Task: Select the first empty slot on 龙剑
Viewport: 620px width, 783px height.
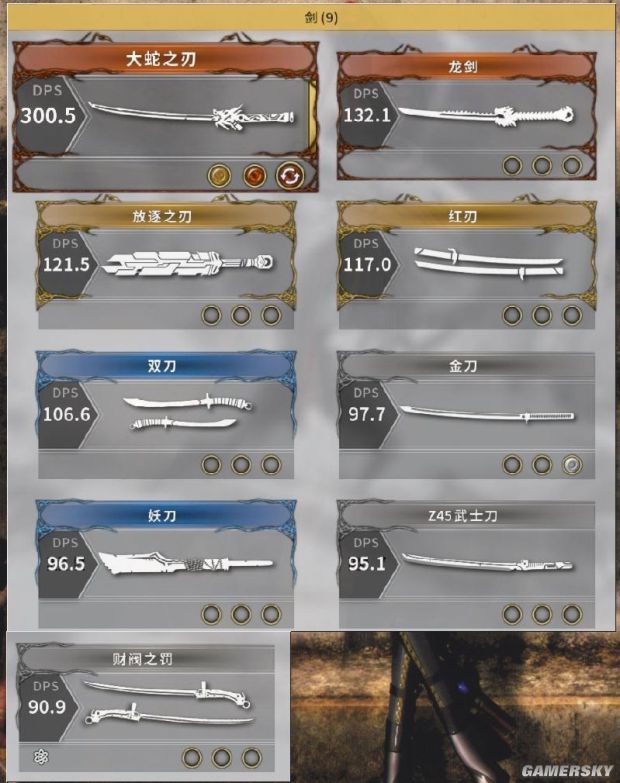Action: pos(512,165)
